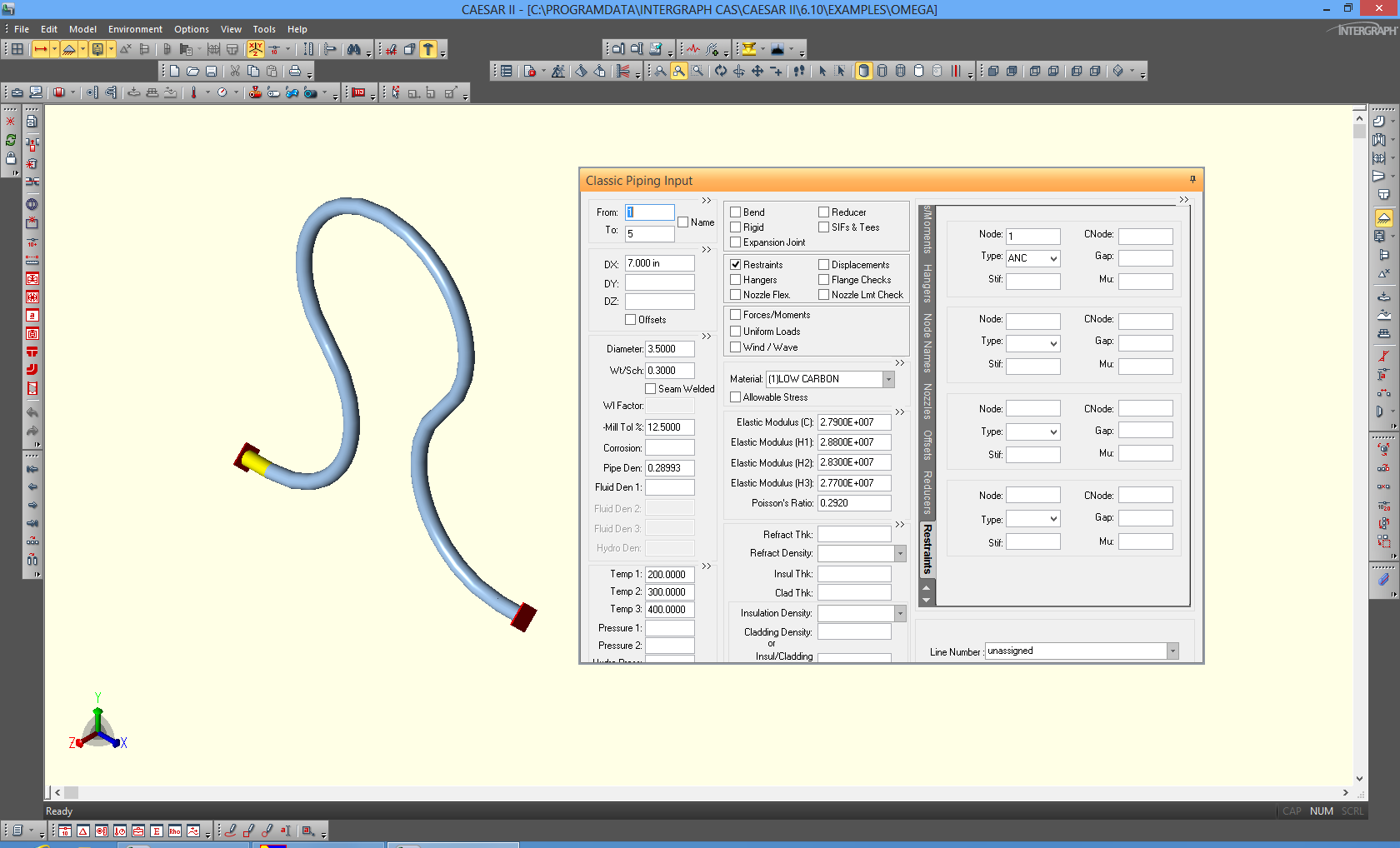
Task: Click the red 113 flag icon
Action: pos(358,93)
